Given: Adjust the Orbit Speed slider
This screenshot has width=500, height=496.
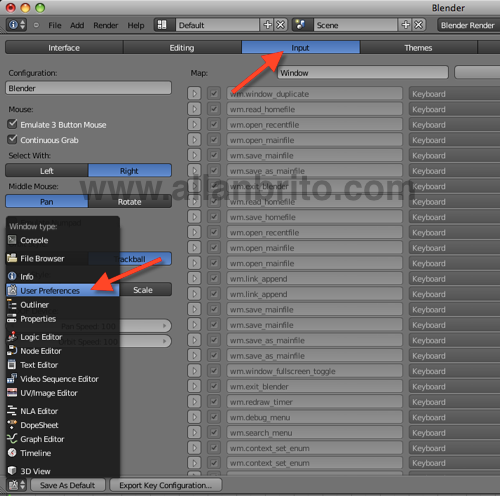Looking at the screenshot, I should [145, 341].
